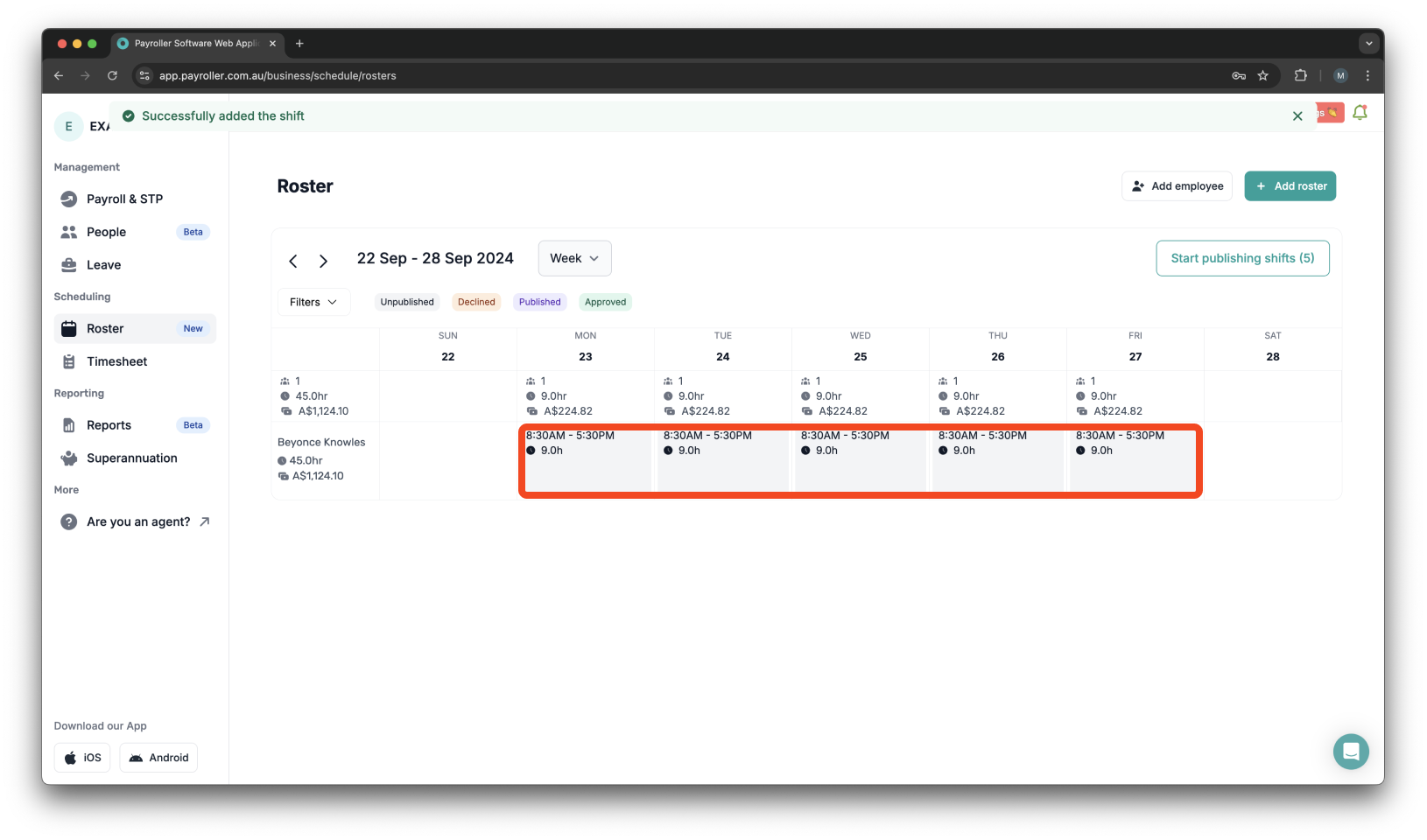Screen dimensions: 1427x840
Task: Download the Android app
Action: pos(158,758)
